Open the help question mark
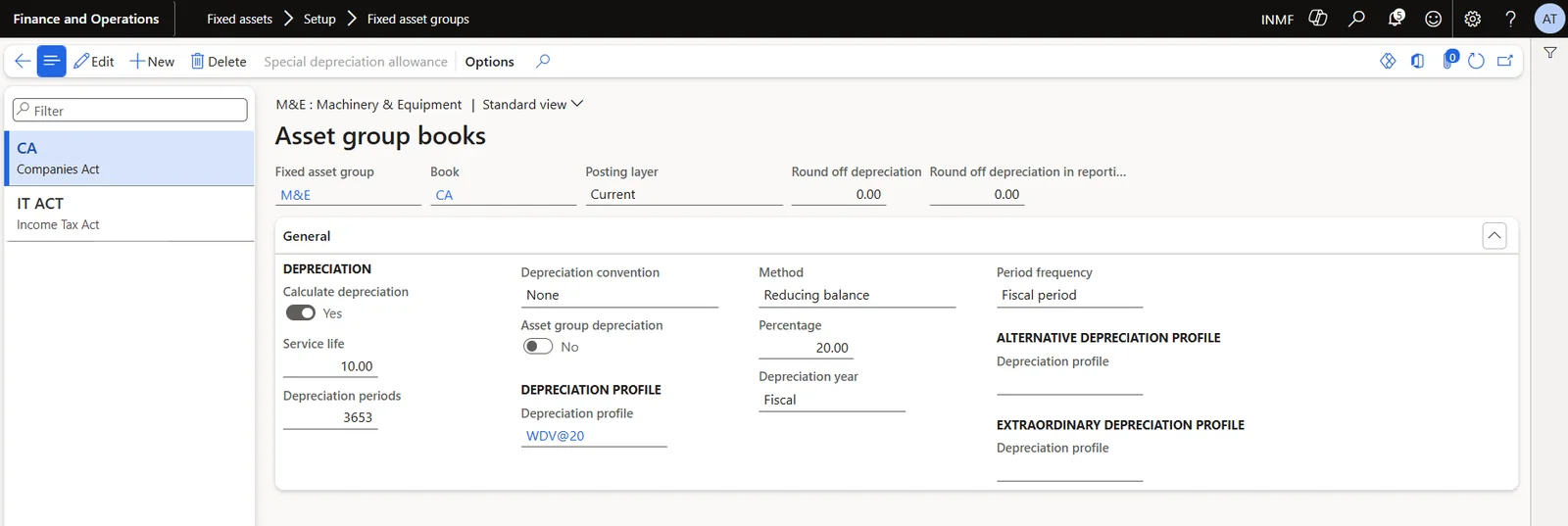This screenshot has height=526, width=1568. [x=1510, y=19]
